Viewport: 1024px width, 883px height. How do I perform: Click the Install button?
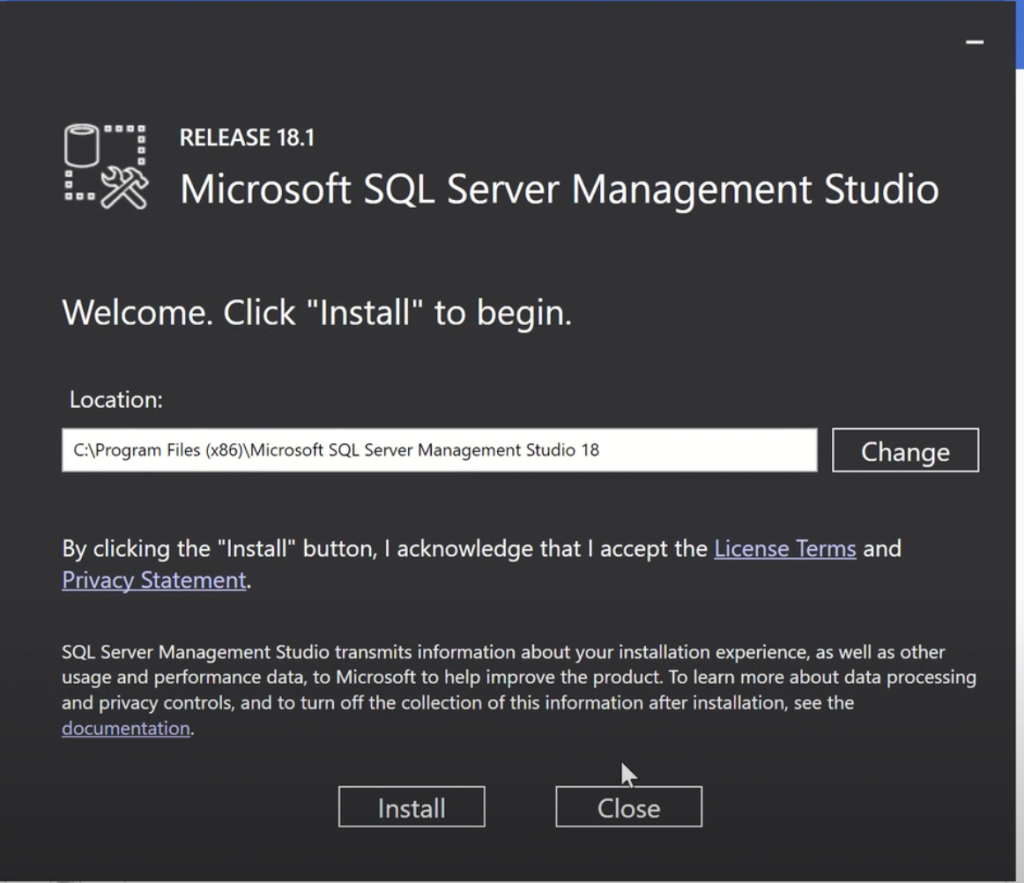pos(411,807)
